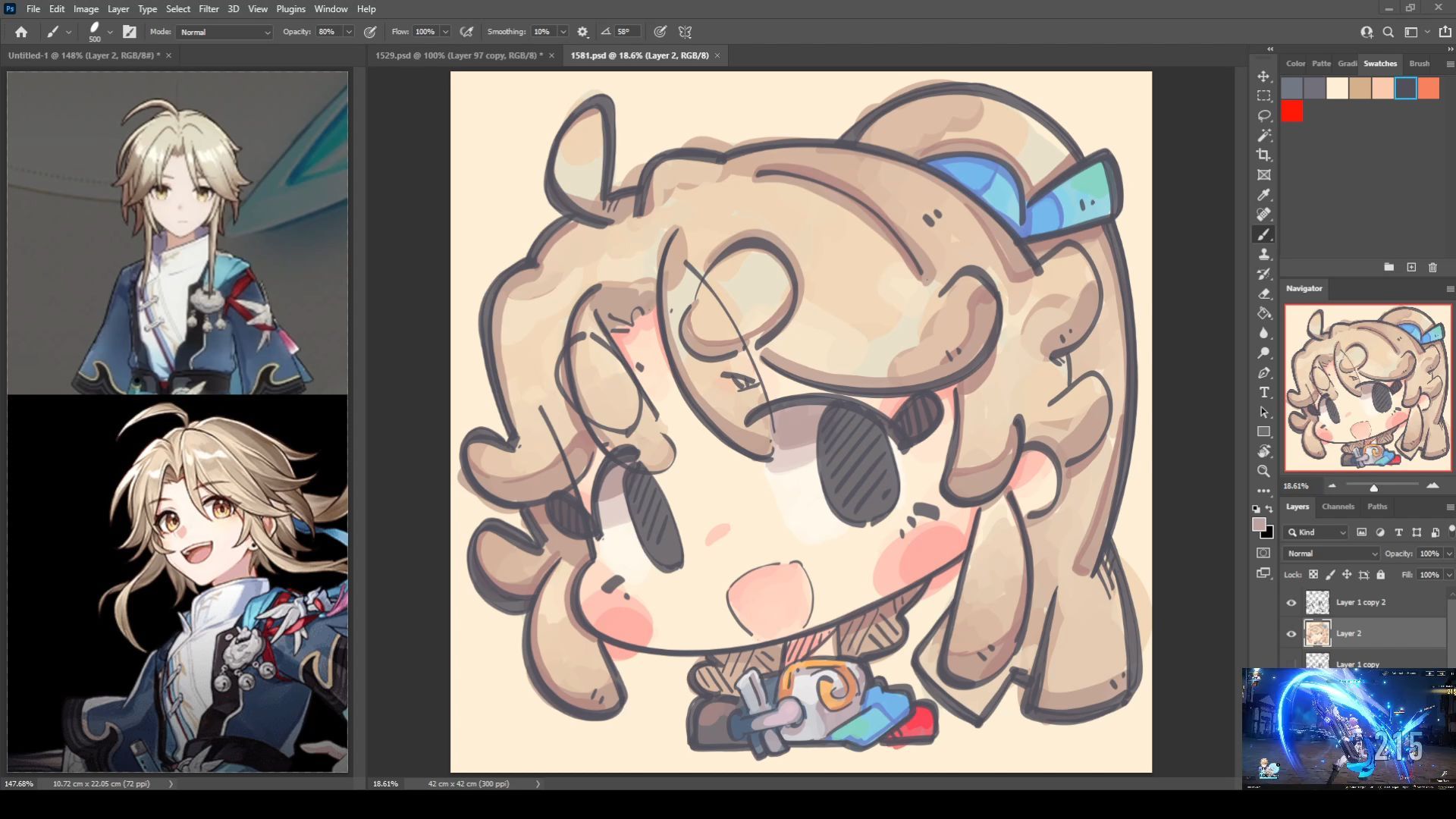Select the Pen tool
The height and width of the screenshot is (819, 1456).
point(1263,372)
